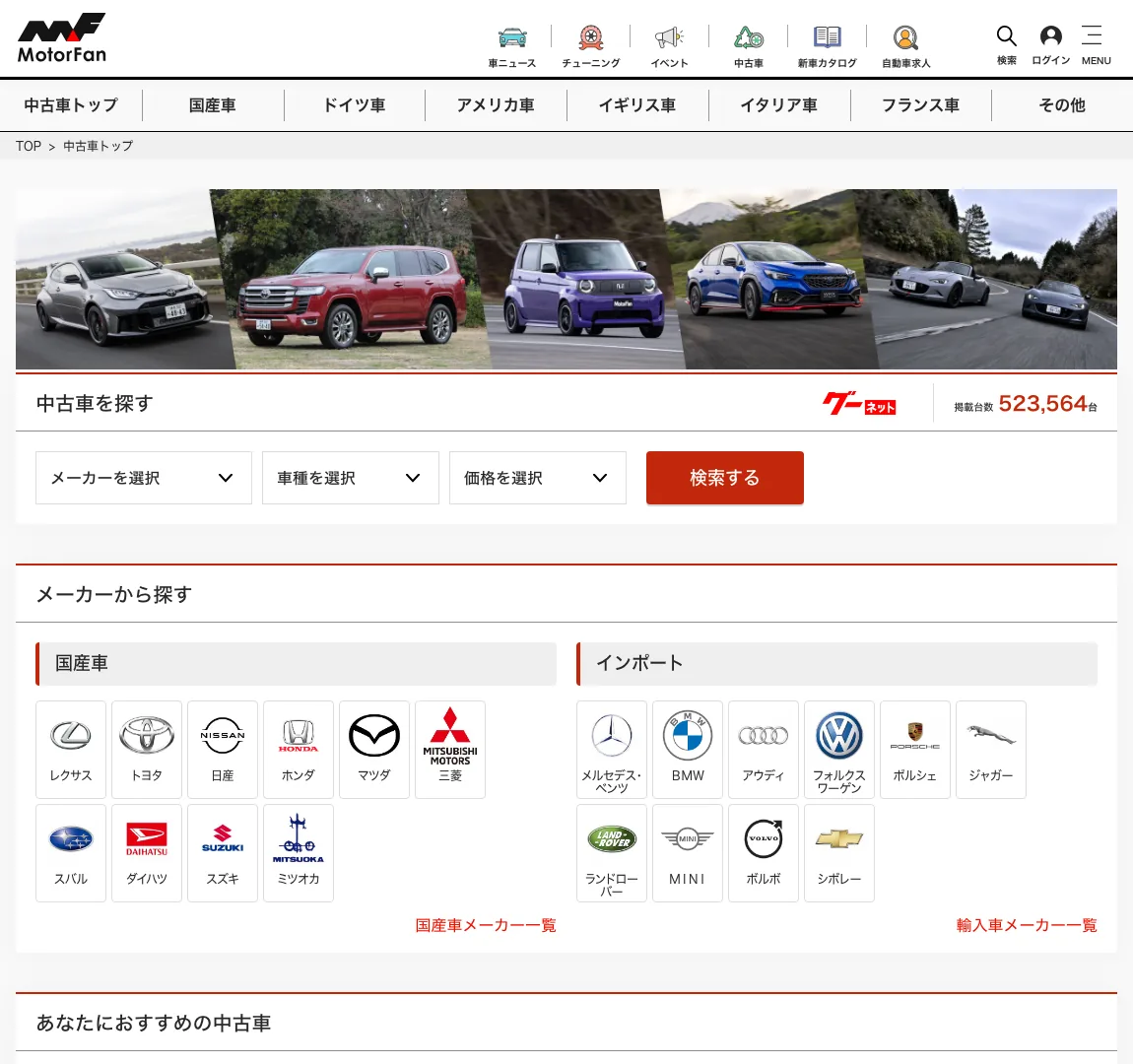
Task: Go to イギリス車 navigation tab
Action: [637, 105]
